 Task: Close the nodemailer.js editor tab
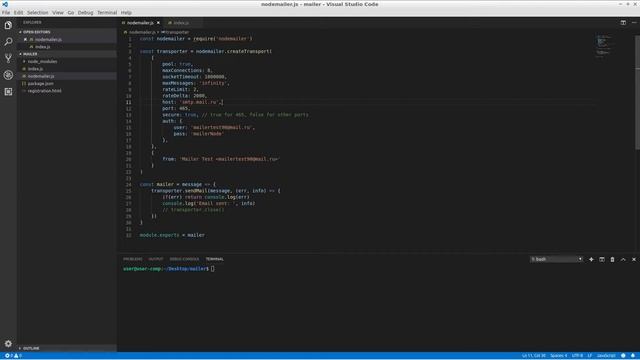[158, 23]
